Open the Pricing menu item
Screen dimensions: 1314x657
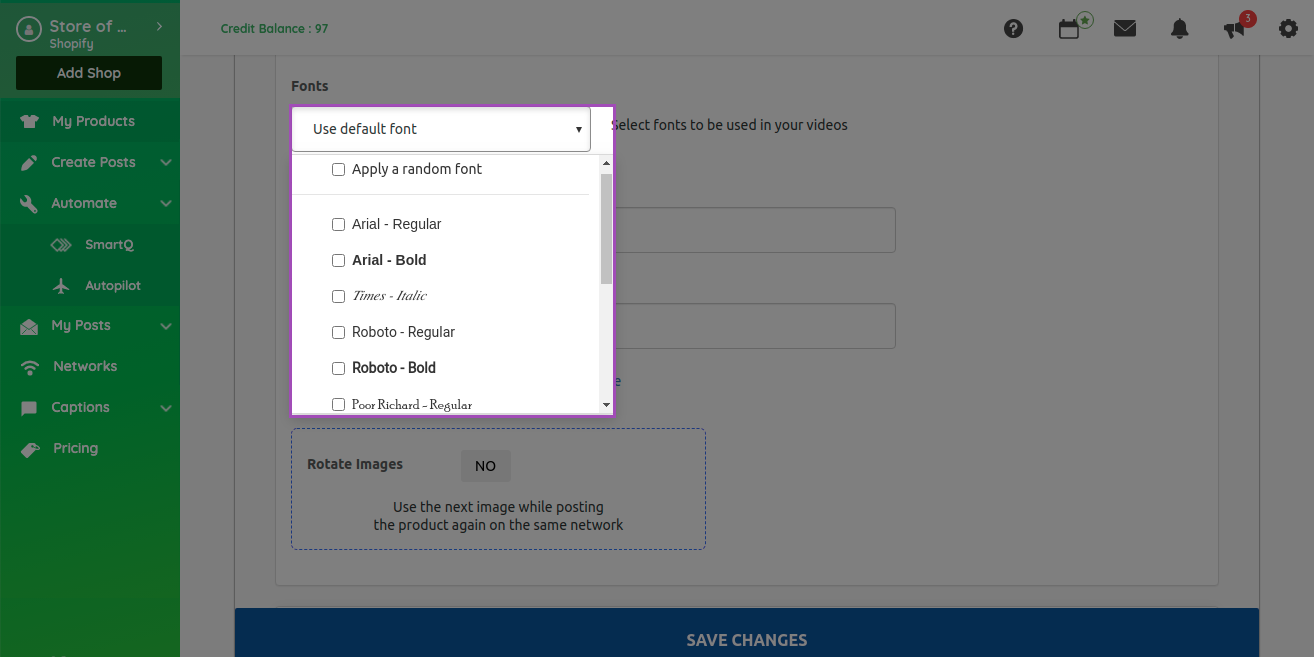tap(76, 448)
